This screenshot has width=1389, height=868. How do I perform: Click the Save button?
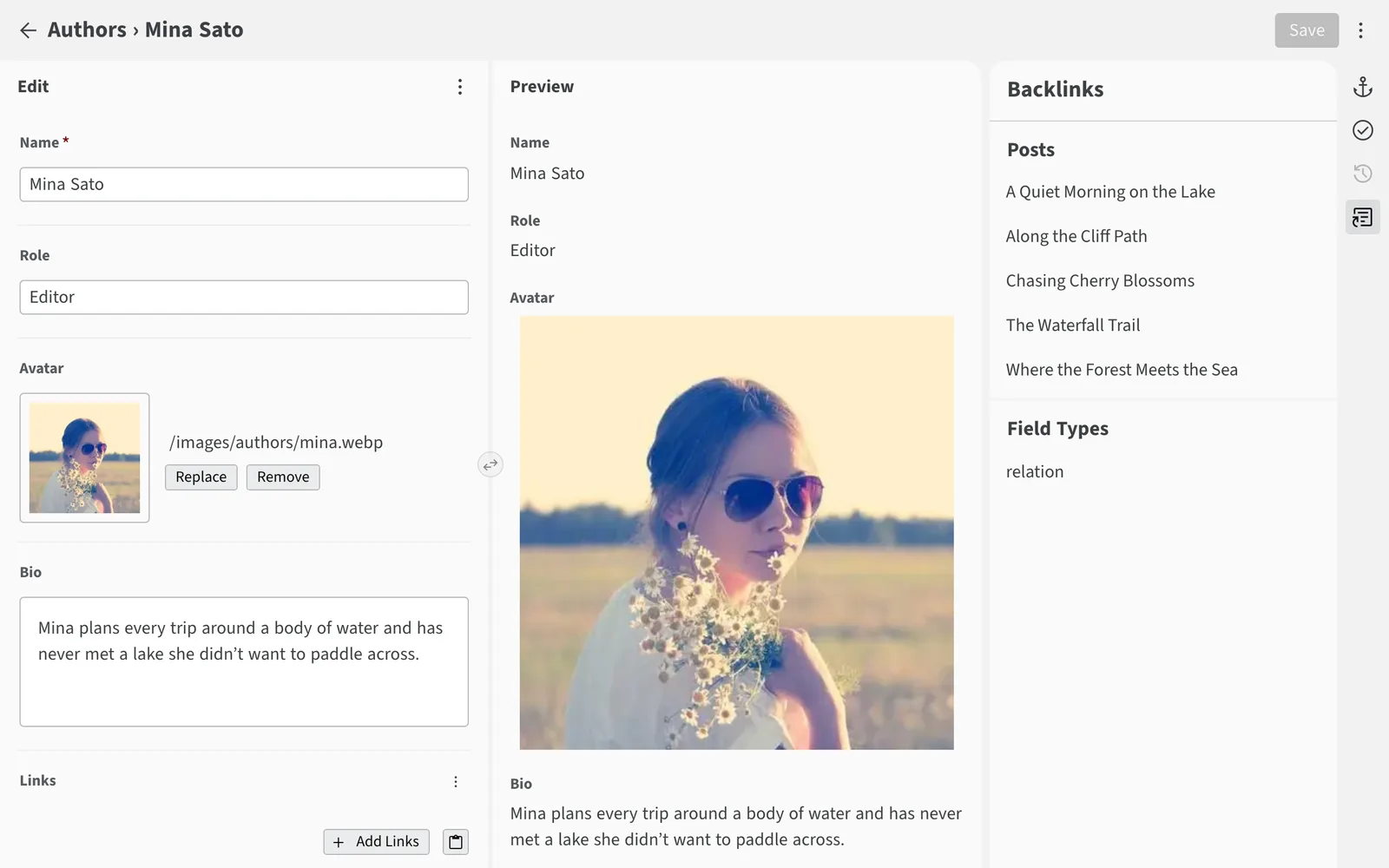[x=1307, y=30]
